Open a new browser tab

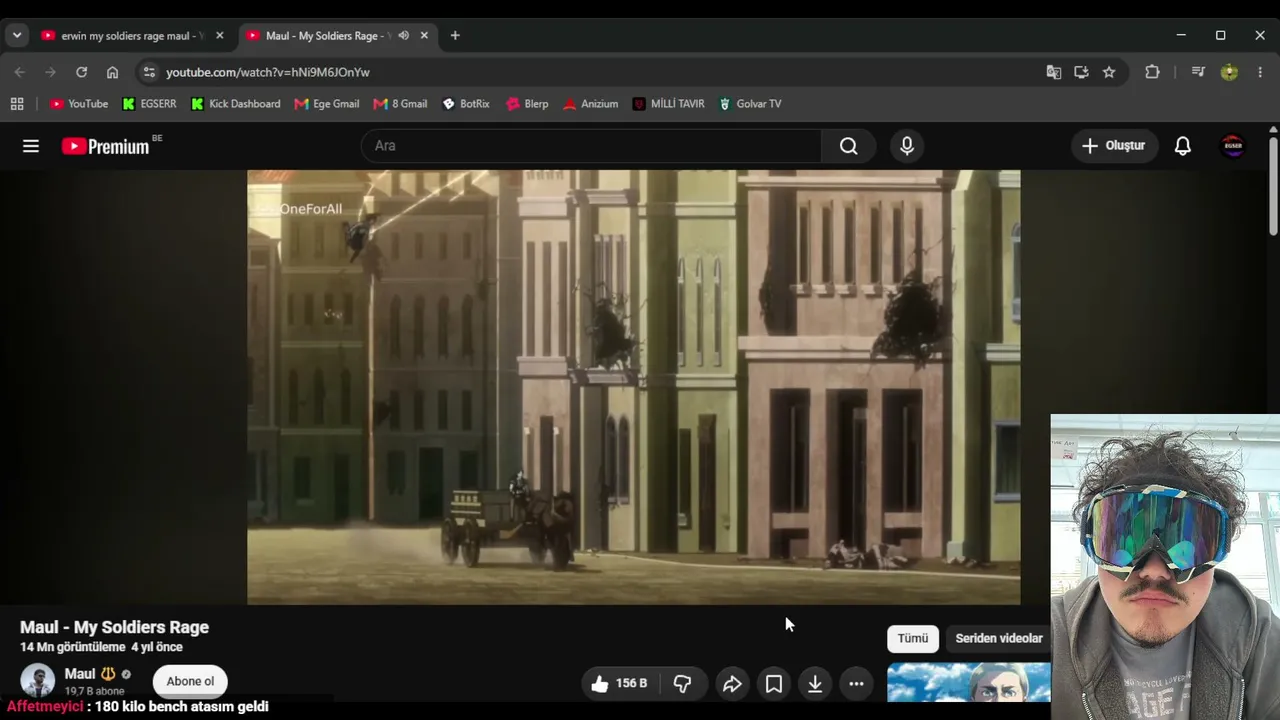(x=455, y=36)
